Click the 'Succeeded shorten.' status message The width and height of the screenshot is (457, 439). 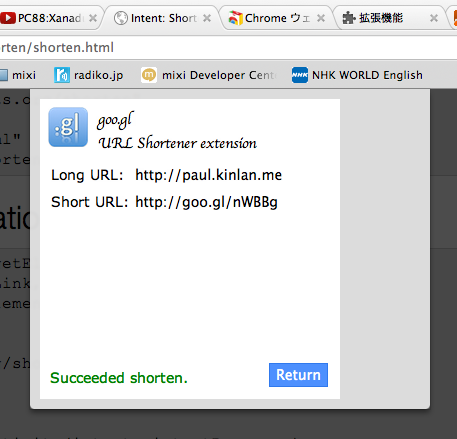pyautogui.click(x=119, y=378)
